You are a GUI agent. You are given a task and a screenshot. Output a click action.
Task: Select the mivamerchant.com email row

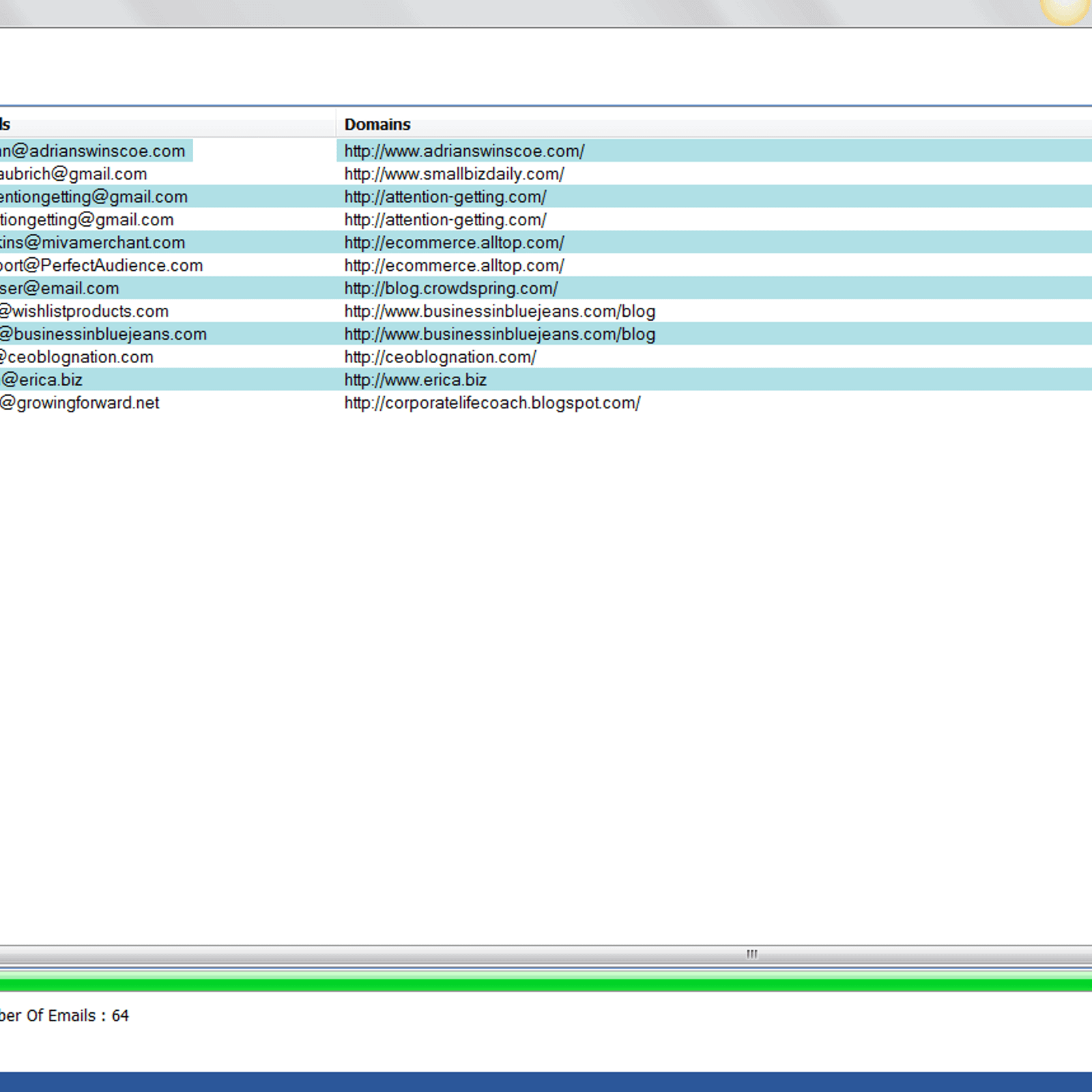click(92, 242)
